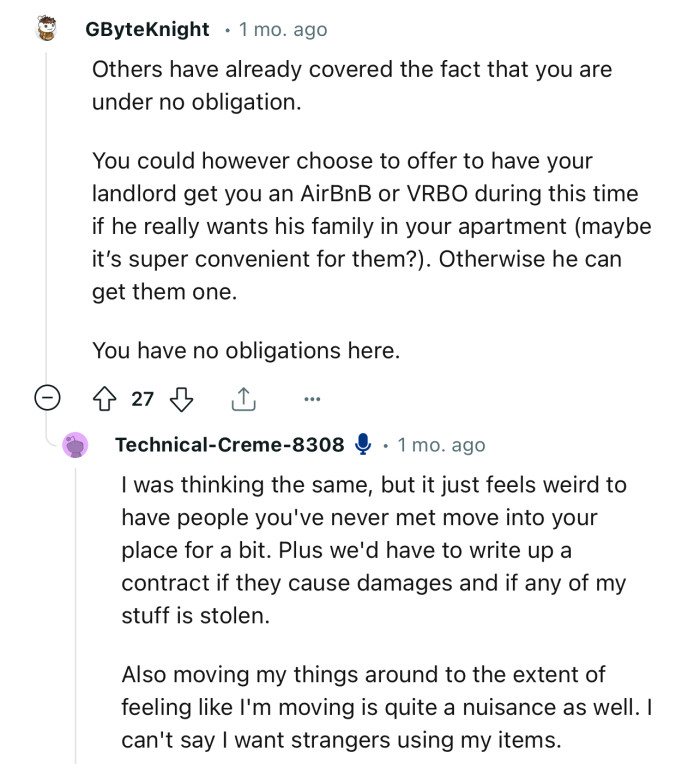Share GByteKnight's comment
700x764 pixels.
[243, 400]
